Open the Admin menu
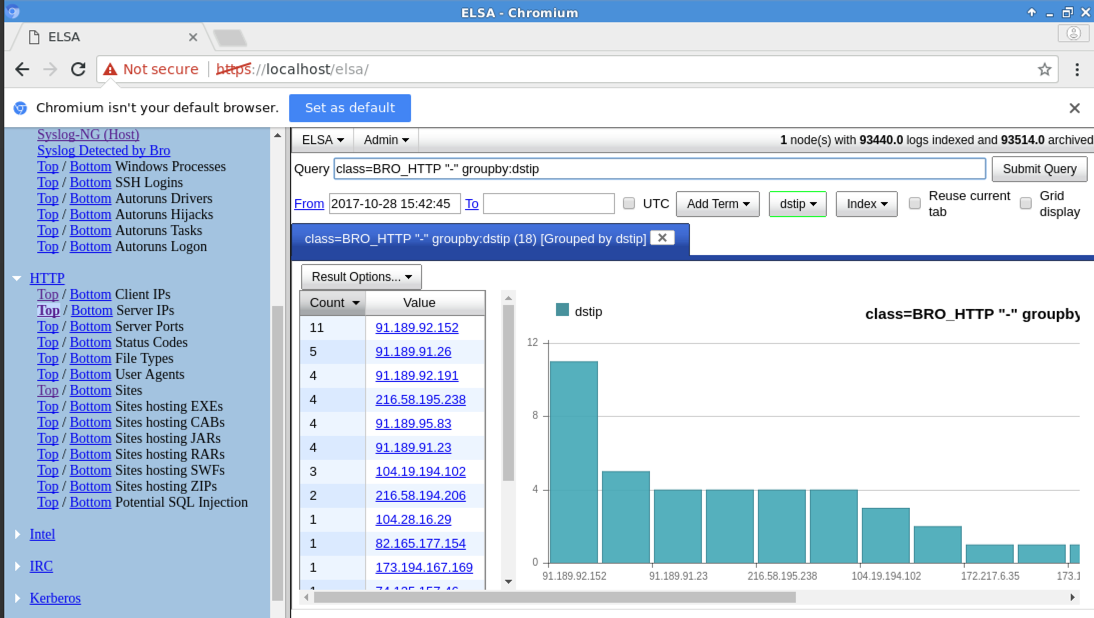 [x=387, y=141]
